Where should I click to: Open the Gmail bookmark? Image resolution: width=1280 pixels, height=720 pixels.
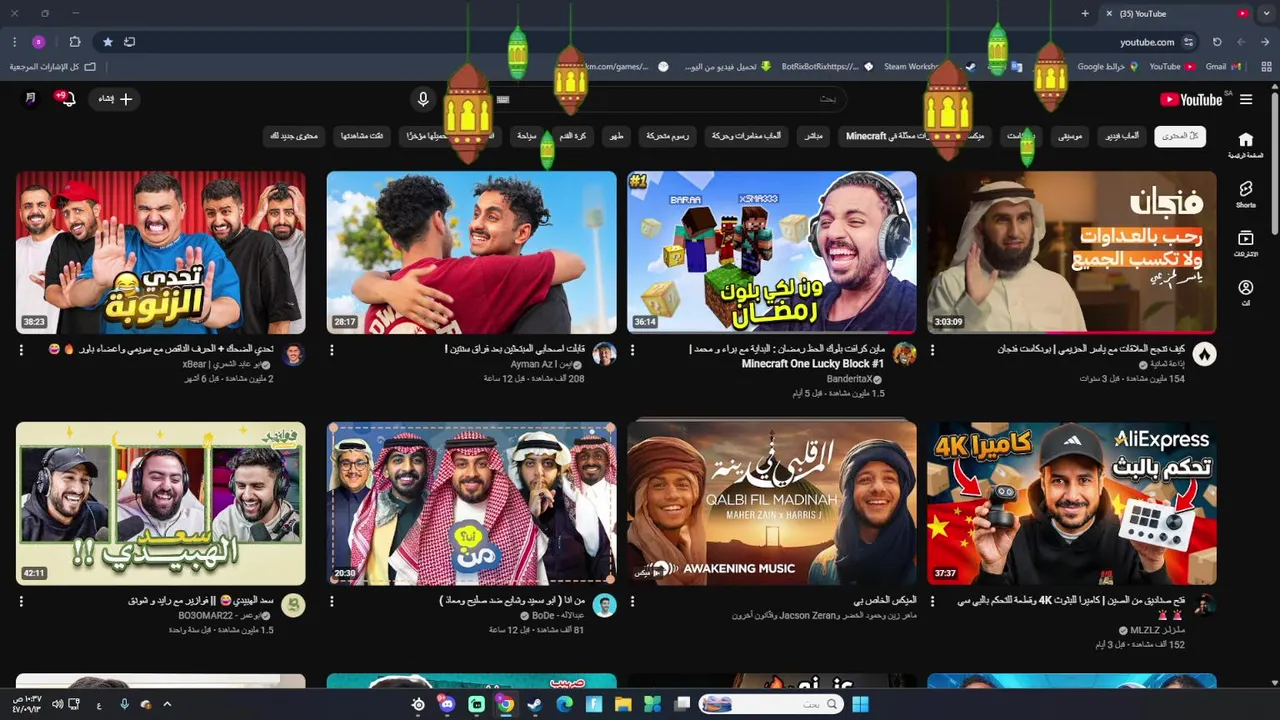(1223, 67)
